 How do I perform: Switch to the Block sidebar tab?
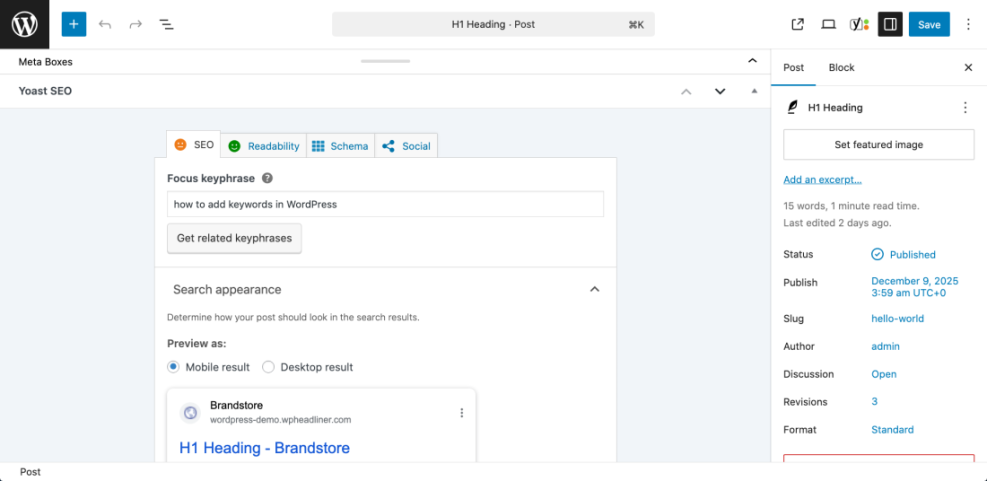point(842,67)
